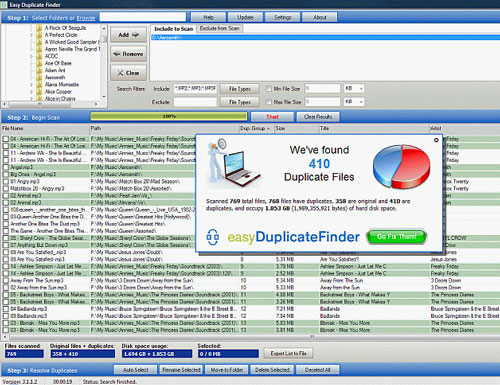Check the Big Ones - Angel.mp3 checkbox
500x385 pixels.
click(6, 174)
